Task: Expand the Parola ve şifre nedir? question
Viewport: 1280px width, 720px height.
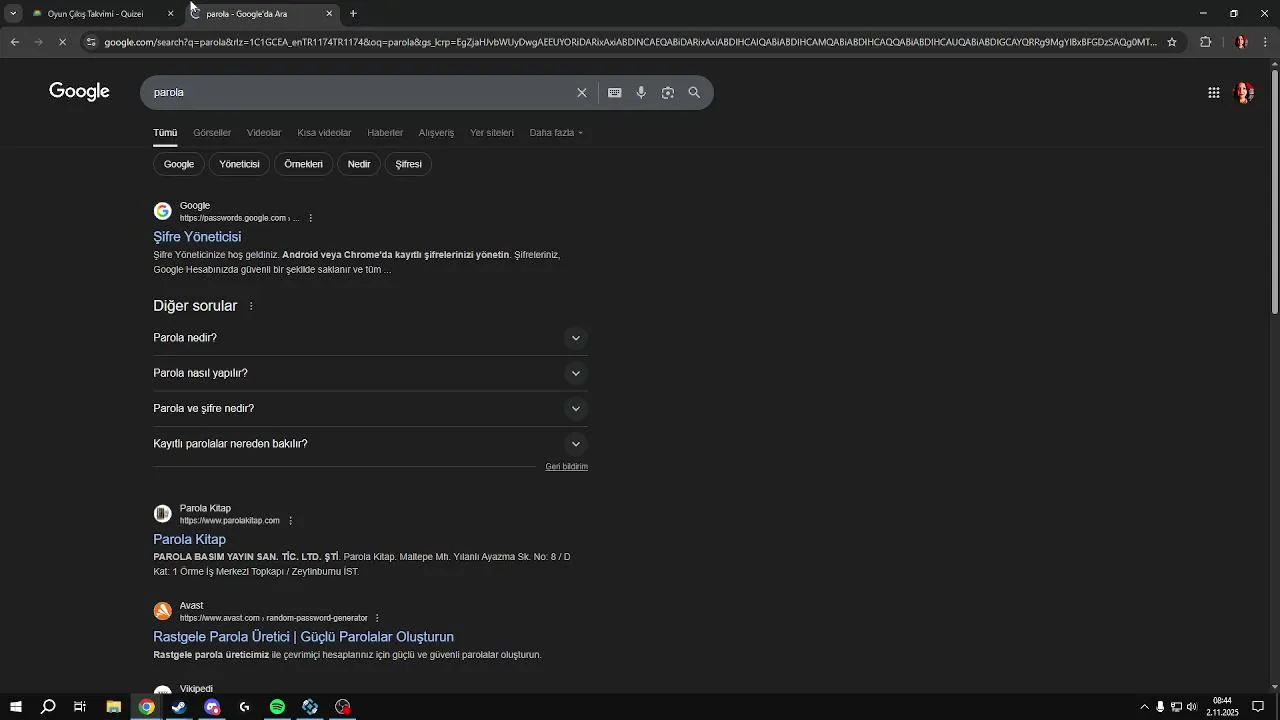Action: [370, 408]
